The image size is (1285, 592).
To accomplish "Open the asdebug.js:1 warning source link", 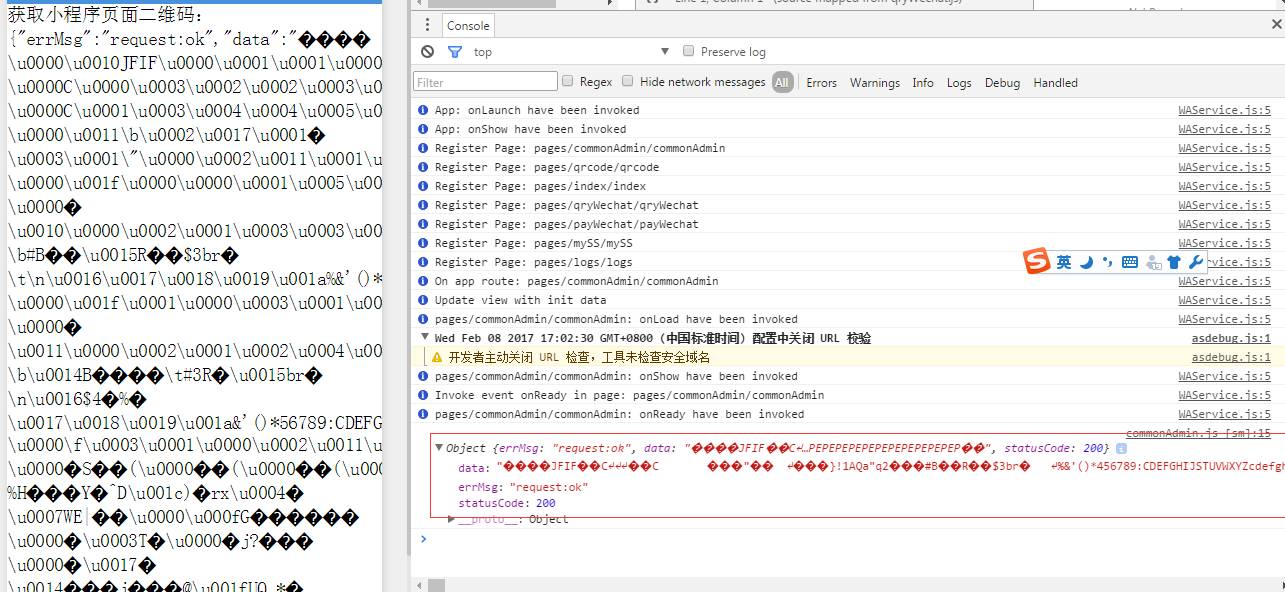I will pos(1230,357).
